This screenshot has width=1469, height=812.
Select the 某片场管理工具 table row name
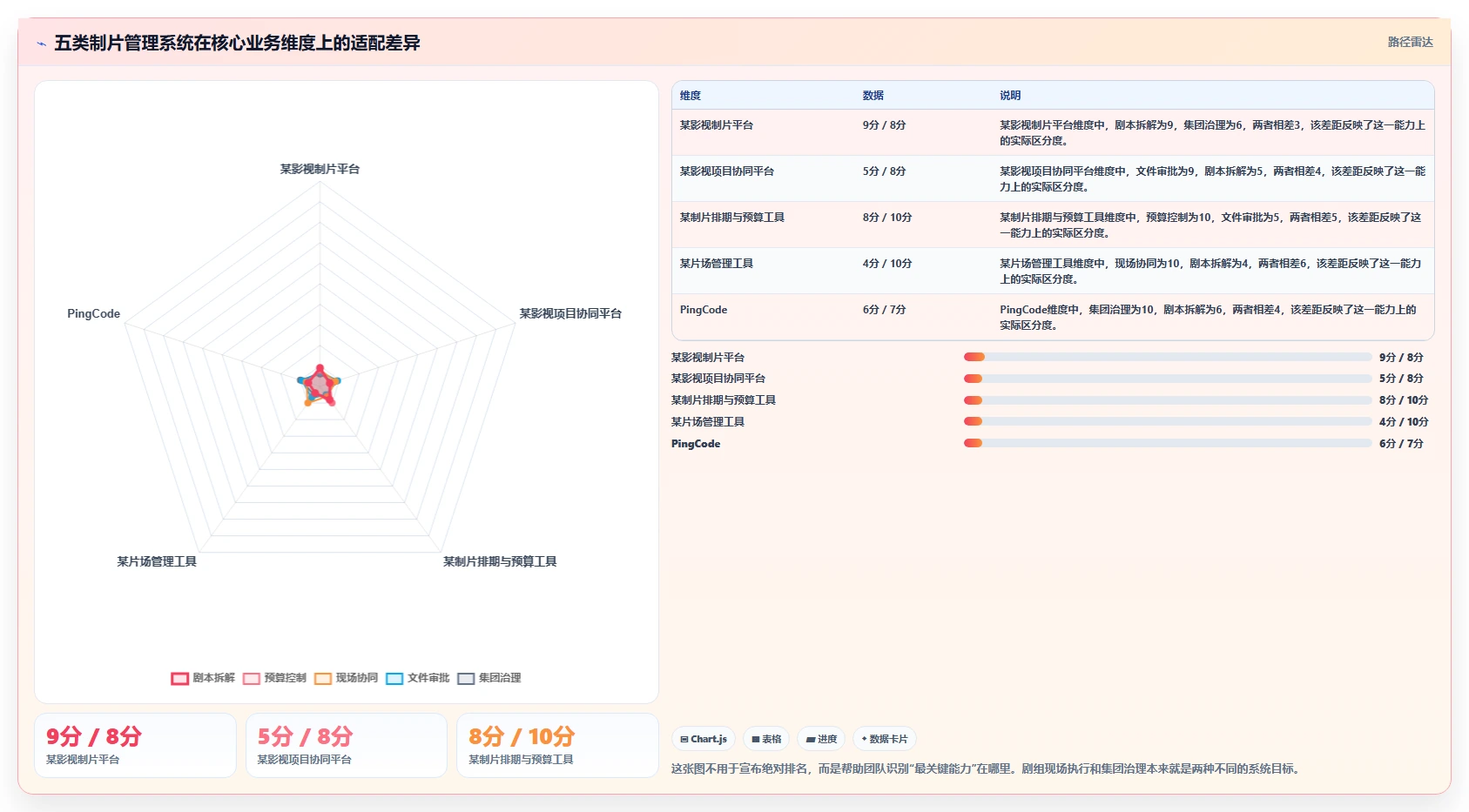tap(717, 264)
